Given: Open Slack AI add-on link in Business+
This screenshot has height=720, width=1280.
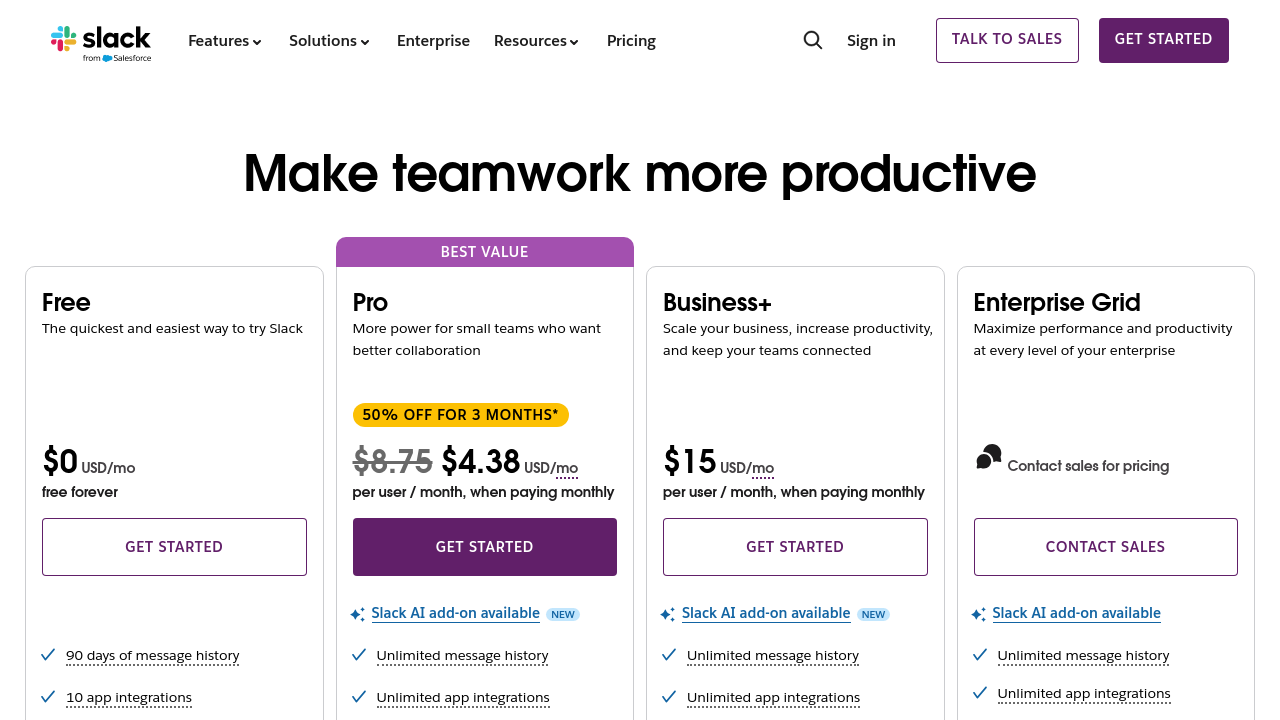Looking at the screenshot, I should click(x=766, y=613).
